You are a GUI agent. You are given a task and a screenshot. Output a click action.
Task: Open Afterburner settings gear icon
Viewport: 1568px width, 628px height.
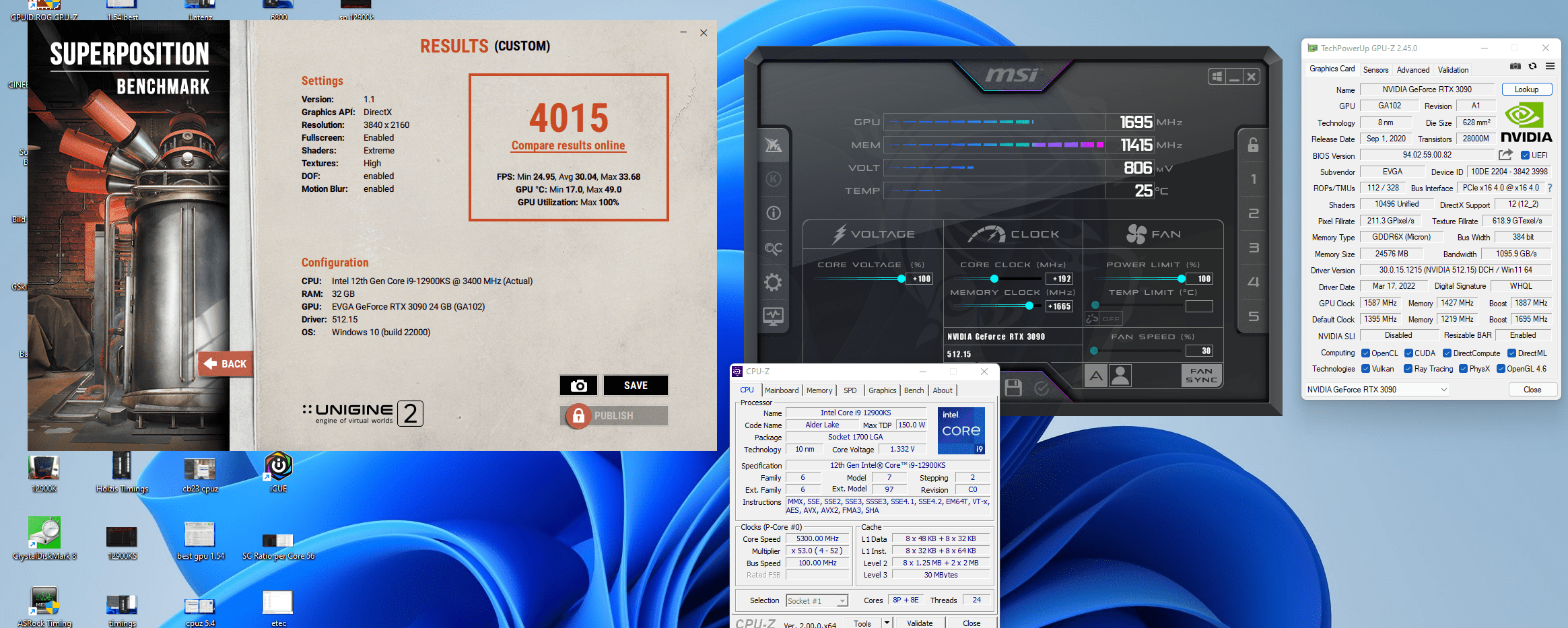coord(773,282)
